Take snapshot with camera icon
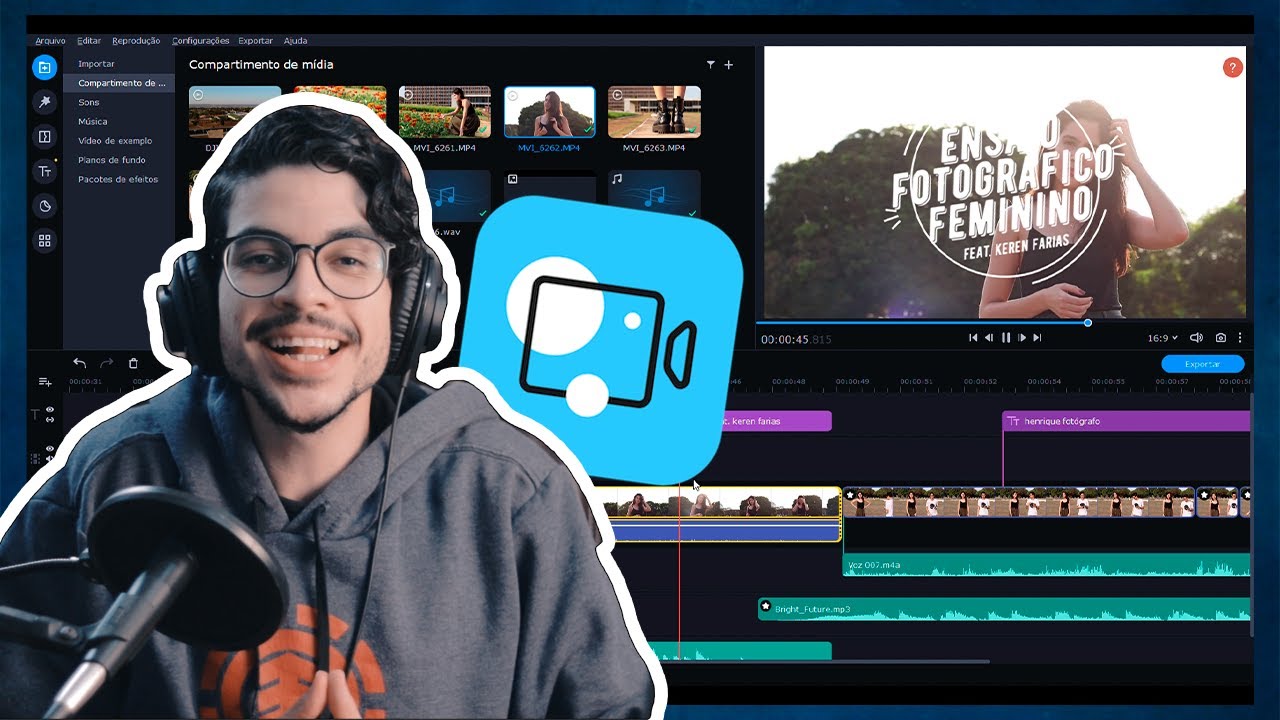The width and height of the screenshot is (1280, 720). [x=1220, y=338]
